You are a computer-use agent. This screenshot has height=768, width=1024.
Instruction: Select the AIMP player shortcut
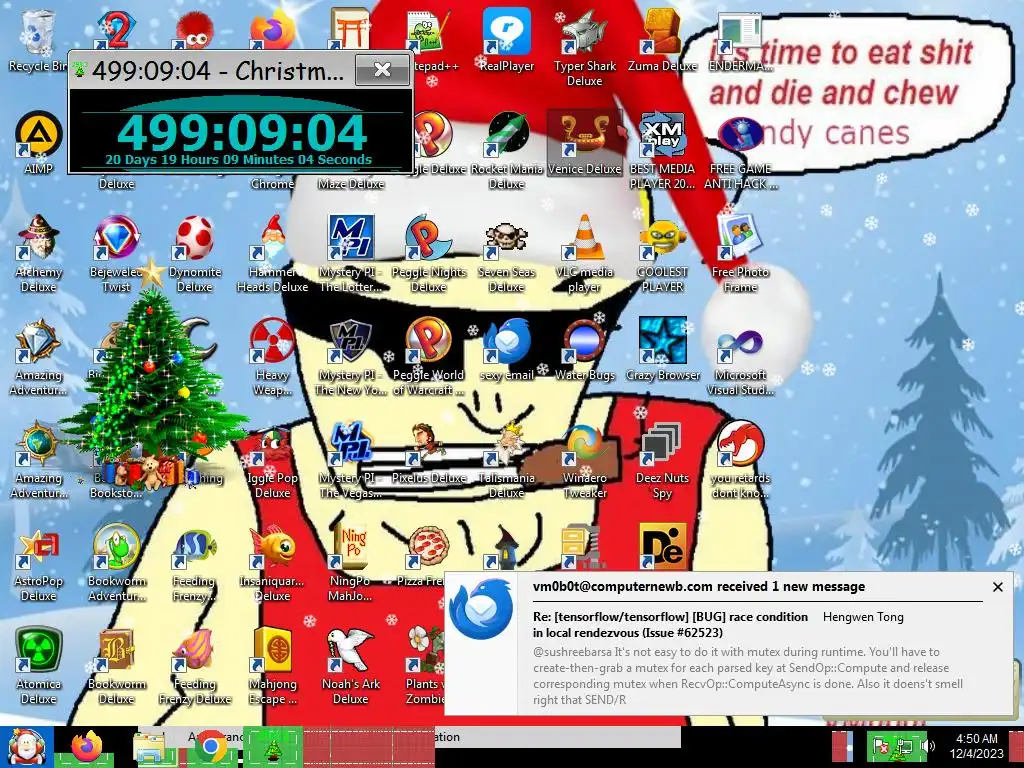(x=39, y=142)
